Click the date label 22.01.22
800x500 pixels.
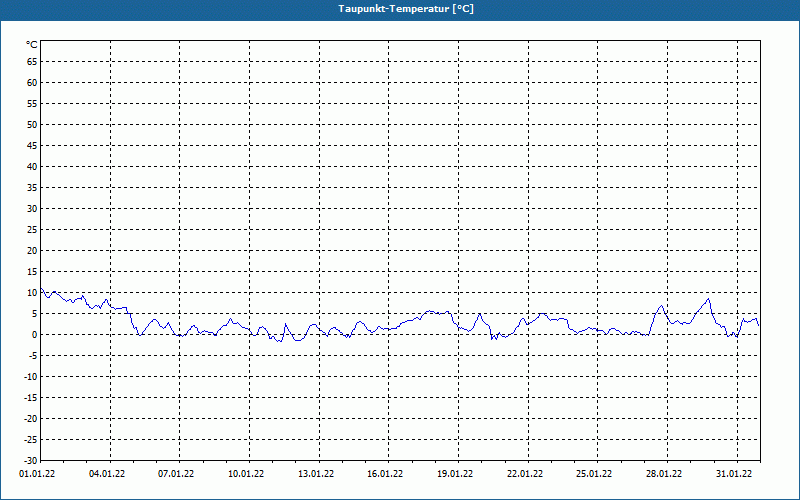[x=525, y=474]
